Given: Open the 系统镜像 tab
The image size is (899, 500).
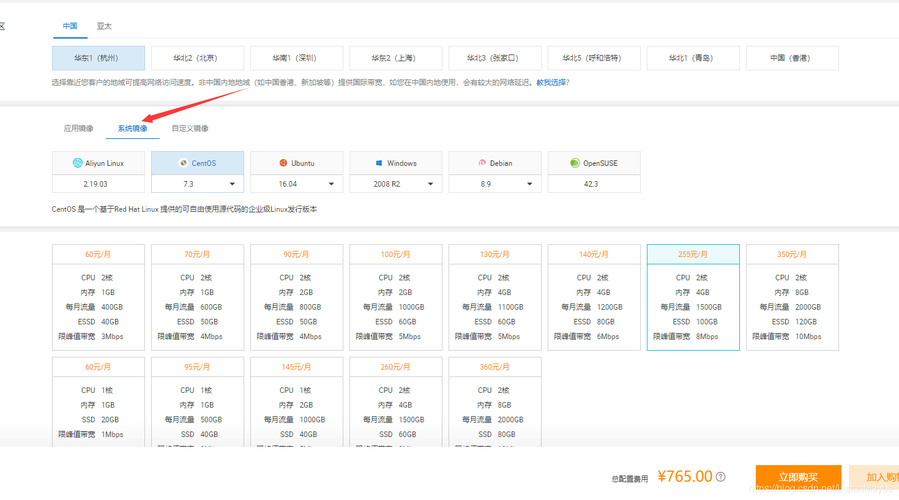Looking at the screenshot, I should point(132,128).
